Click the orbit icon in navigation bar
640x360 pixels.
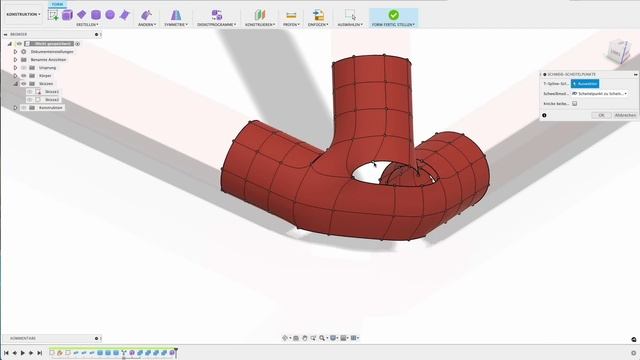285,338
